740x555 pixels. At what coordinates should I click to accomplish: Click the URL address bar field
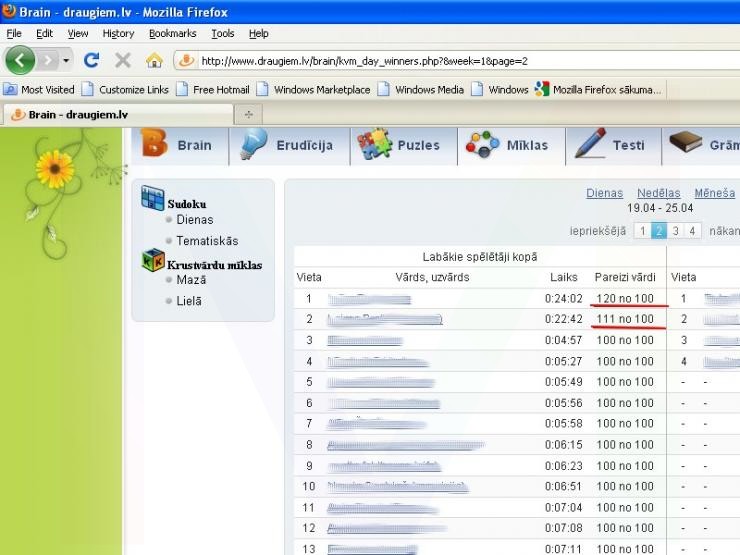450,61
